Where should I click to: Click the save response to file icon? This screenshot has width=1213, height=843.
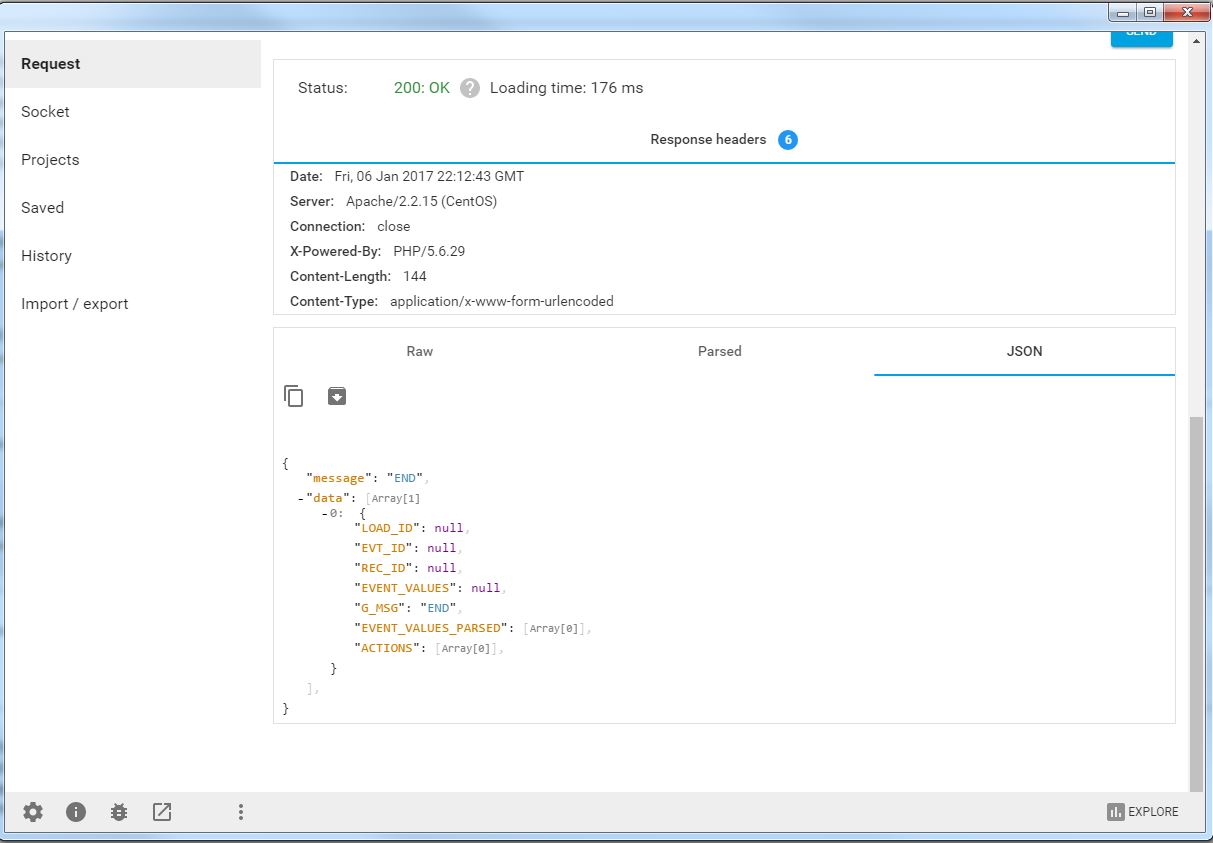[337, 396]
